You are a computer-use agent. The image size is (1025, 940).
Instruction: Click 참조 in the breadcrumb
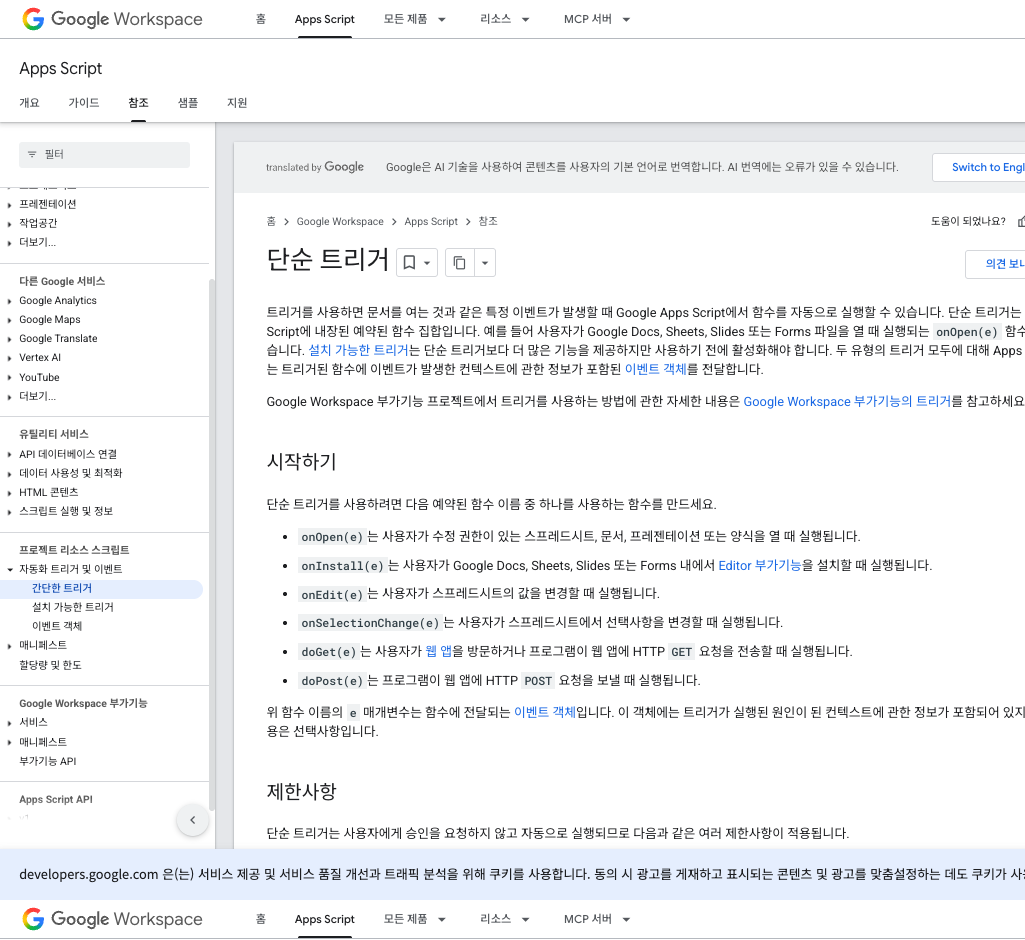488,222
